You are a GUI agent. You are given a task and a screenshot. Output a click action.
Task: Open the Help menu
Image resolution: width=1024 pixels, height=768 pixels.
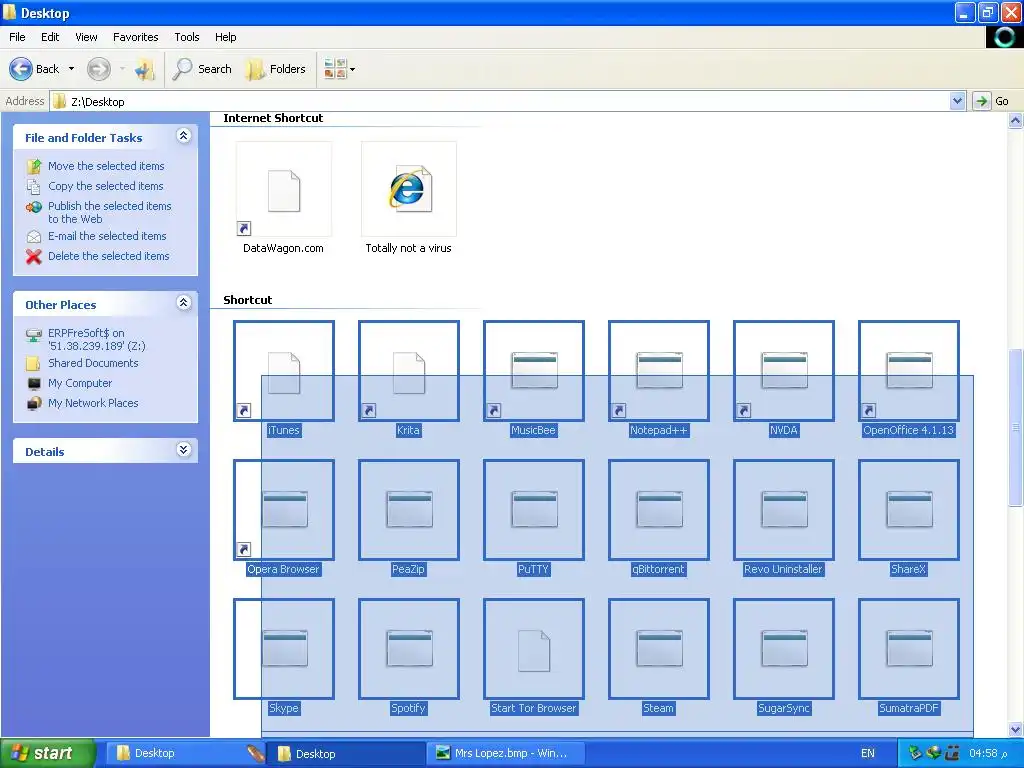(x=226, y=37)
